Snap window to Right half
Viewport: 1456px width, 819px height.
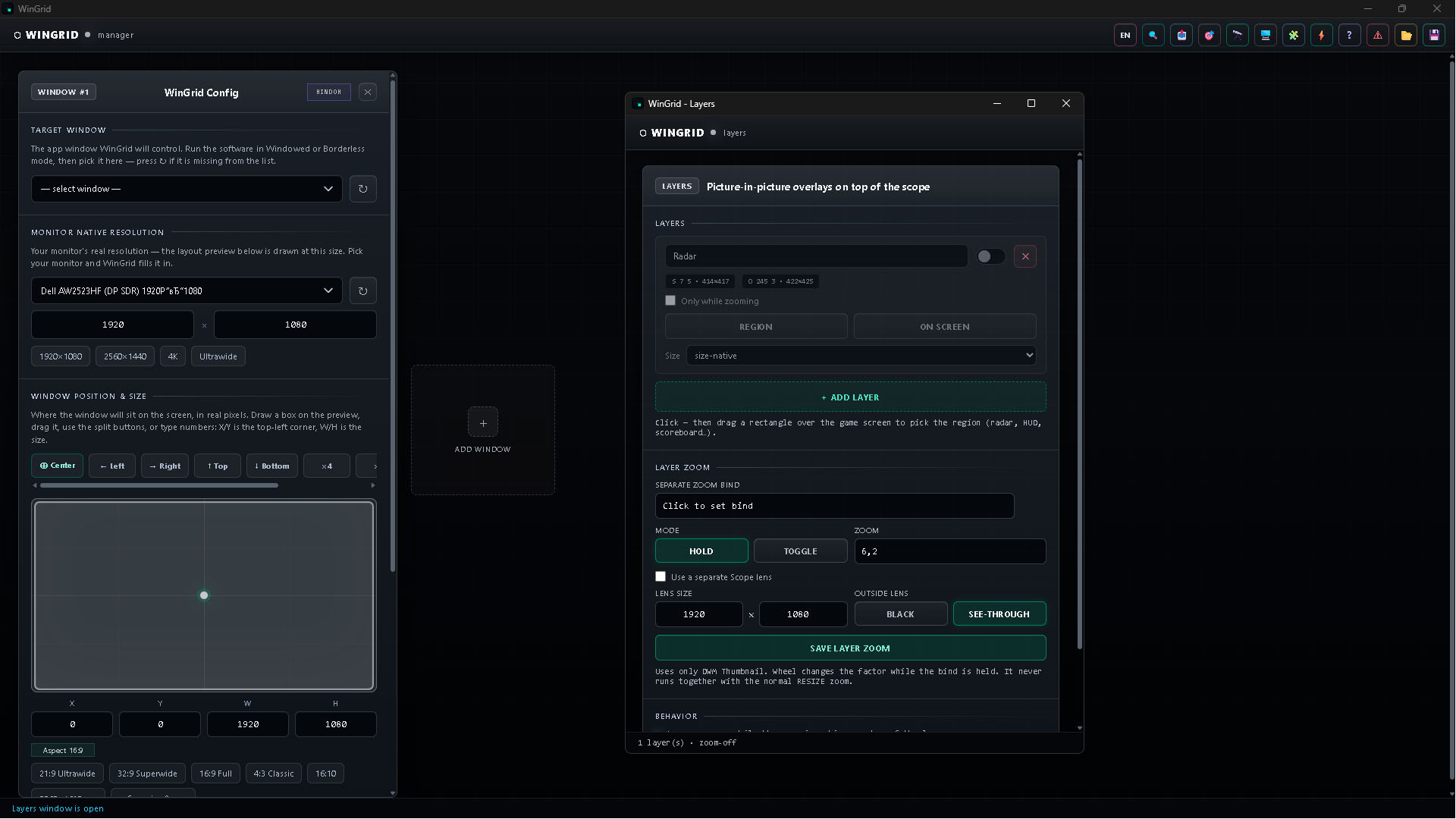click(165, 466)
